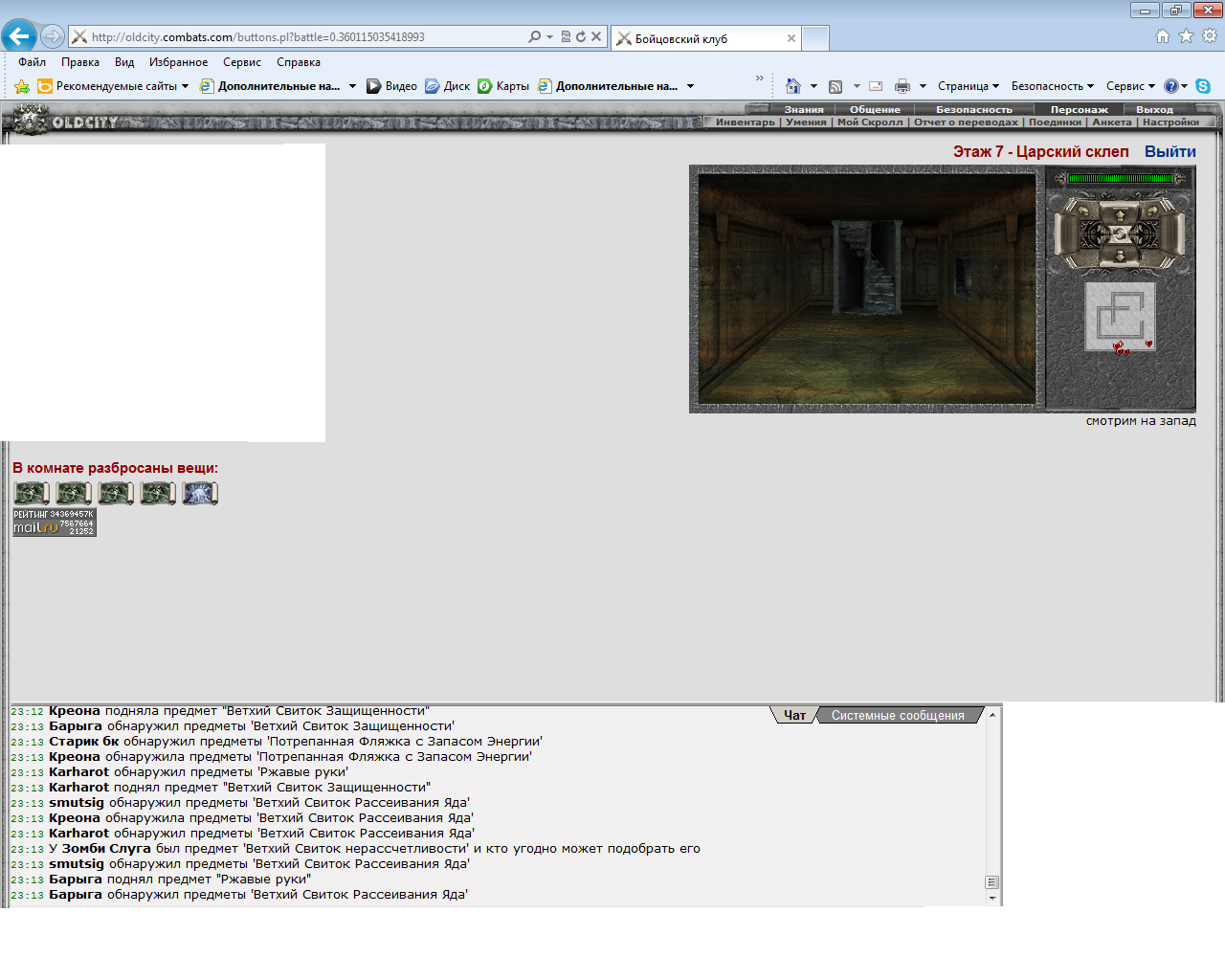The height and width of the screenshot is (980, 1225).
Task: Go back with the browser Back arrow
Action: (19, 36)
